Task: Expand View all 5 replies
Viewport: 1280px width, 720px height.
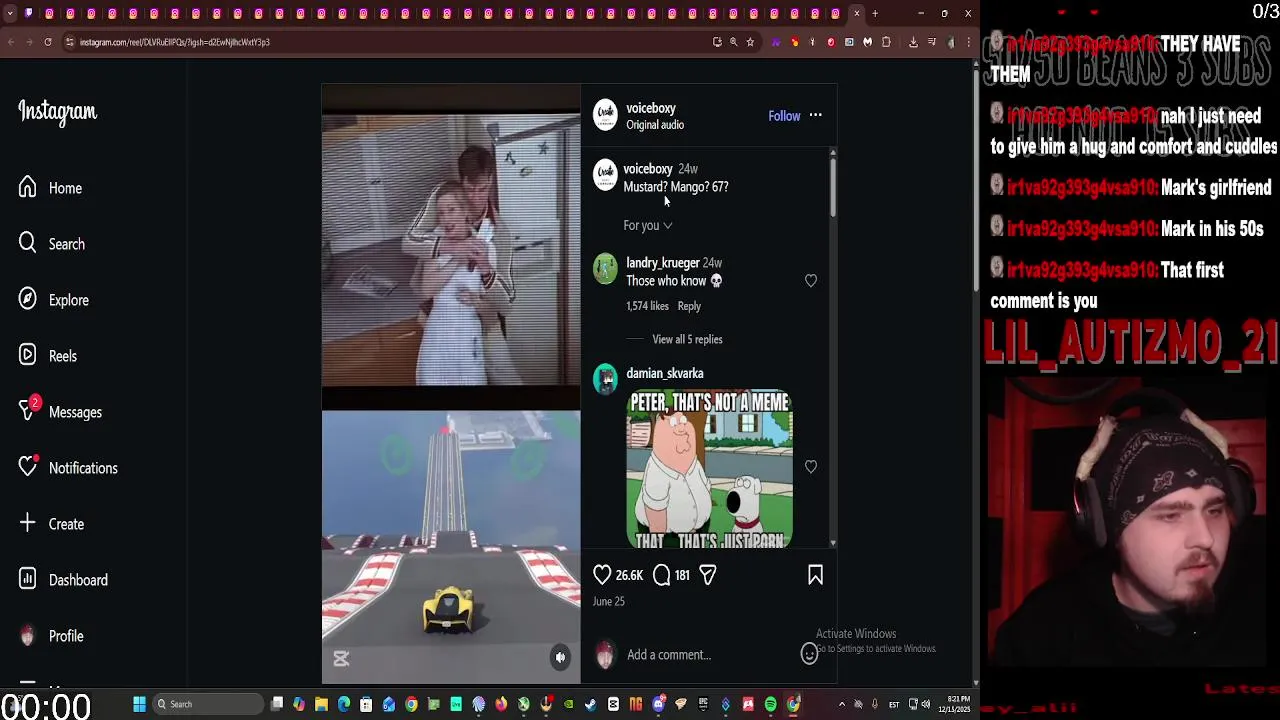Action: tap(687, 340)
